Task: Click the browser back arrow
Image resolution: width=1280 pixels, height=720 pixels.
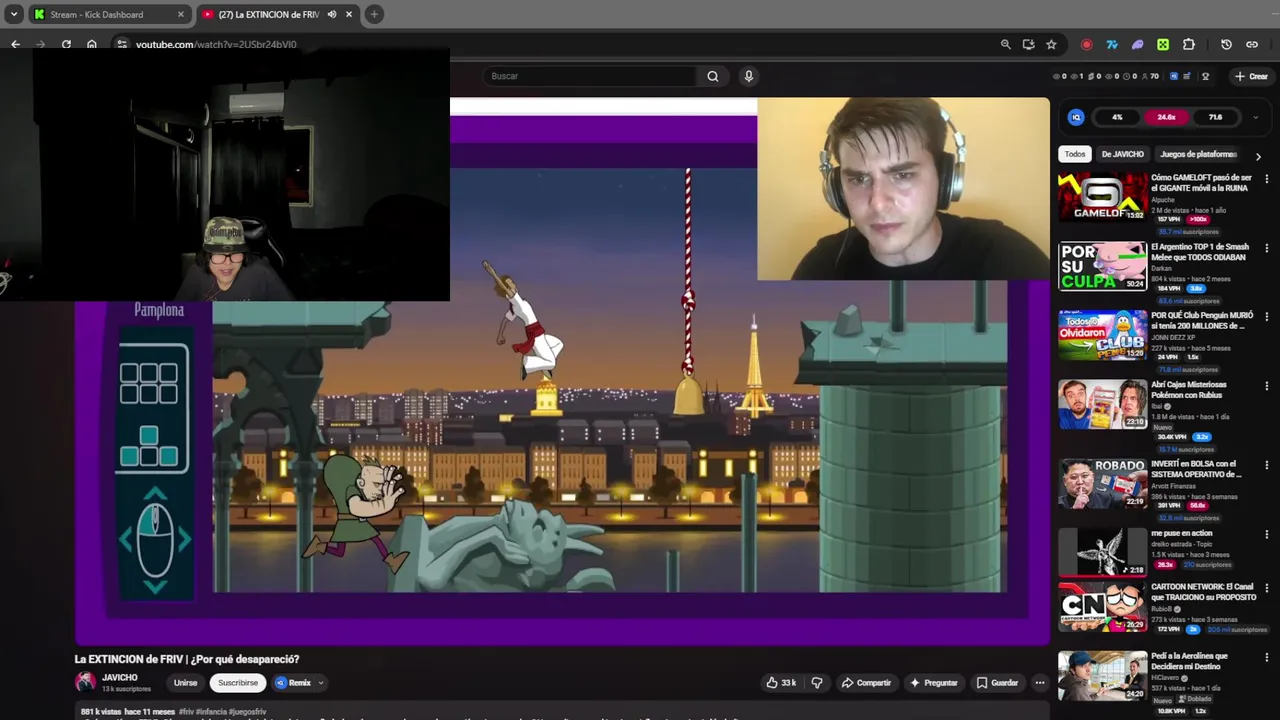Action: (x=15, y=44)
